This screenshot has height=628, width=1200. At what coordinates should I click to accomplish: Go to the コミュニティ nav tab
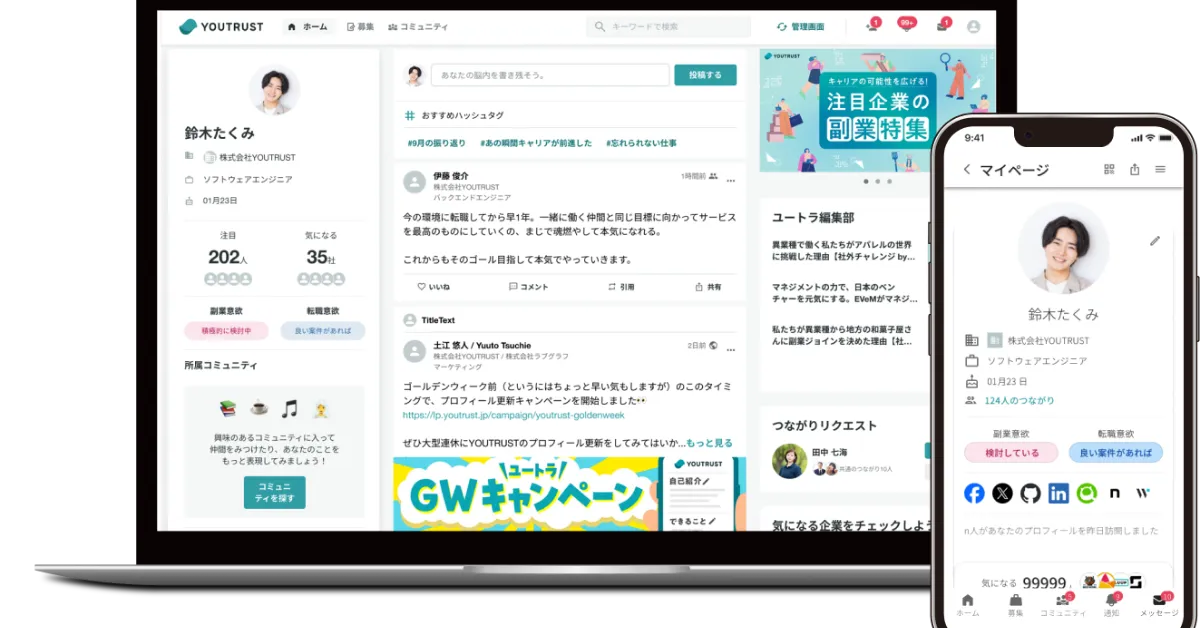(418, 27)
